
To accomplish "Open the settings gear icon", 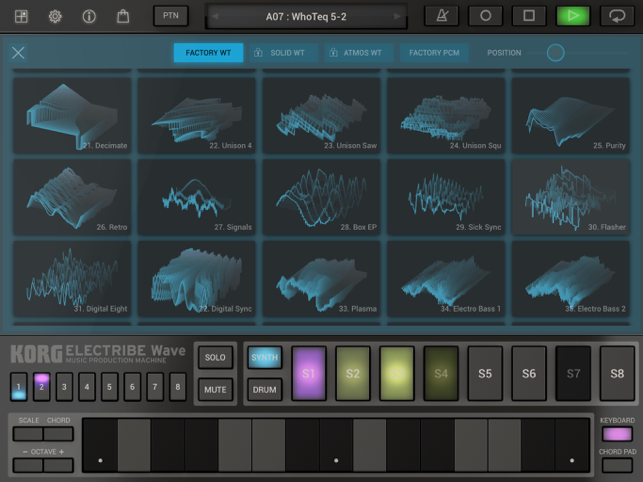I will 55,16.
